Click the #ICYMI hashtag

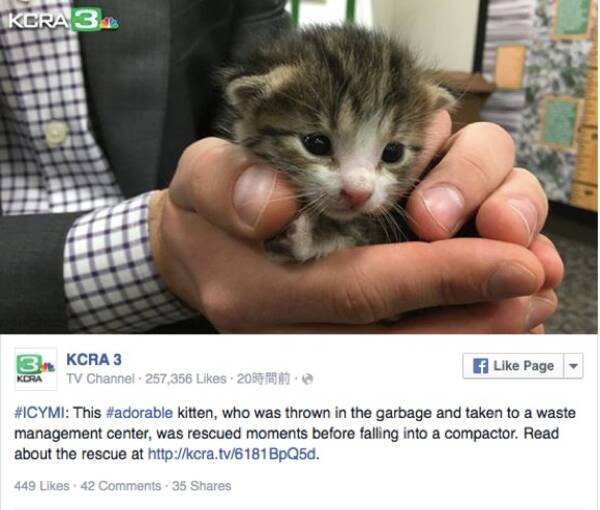click(39, 414)
